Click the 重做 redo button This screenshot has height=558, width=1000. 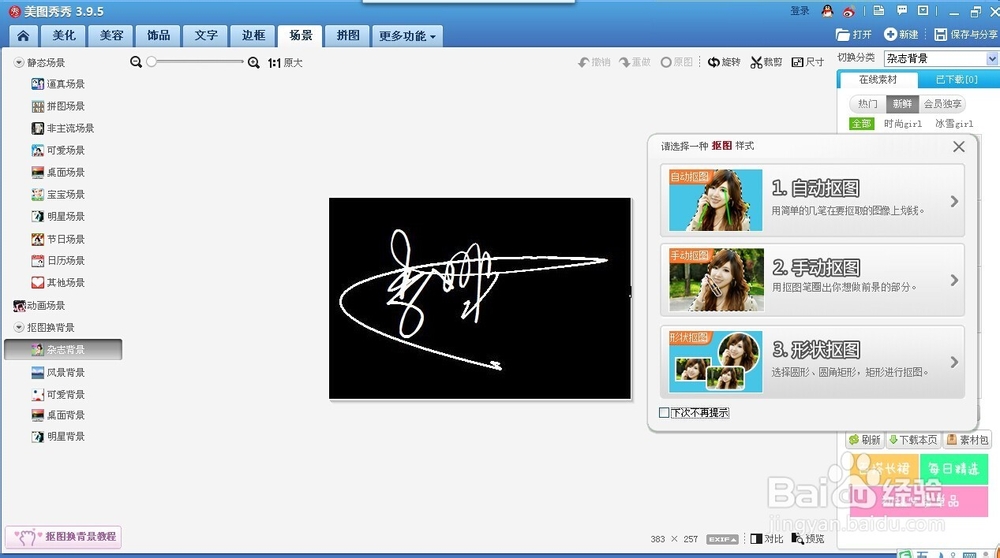635,62
